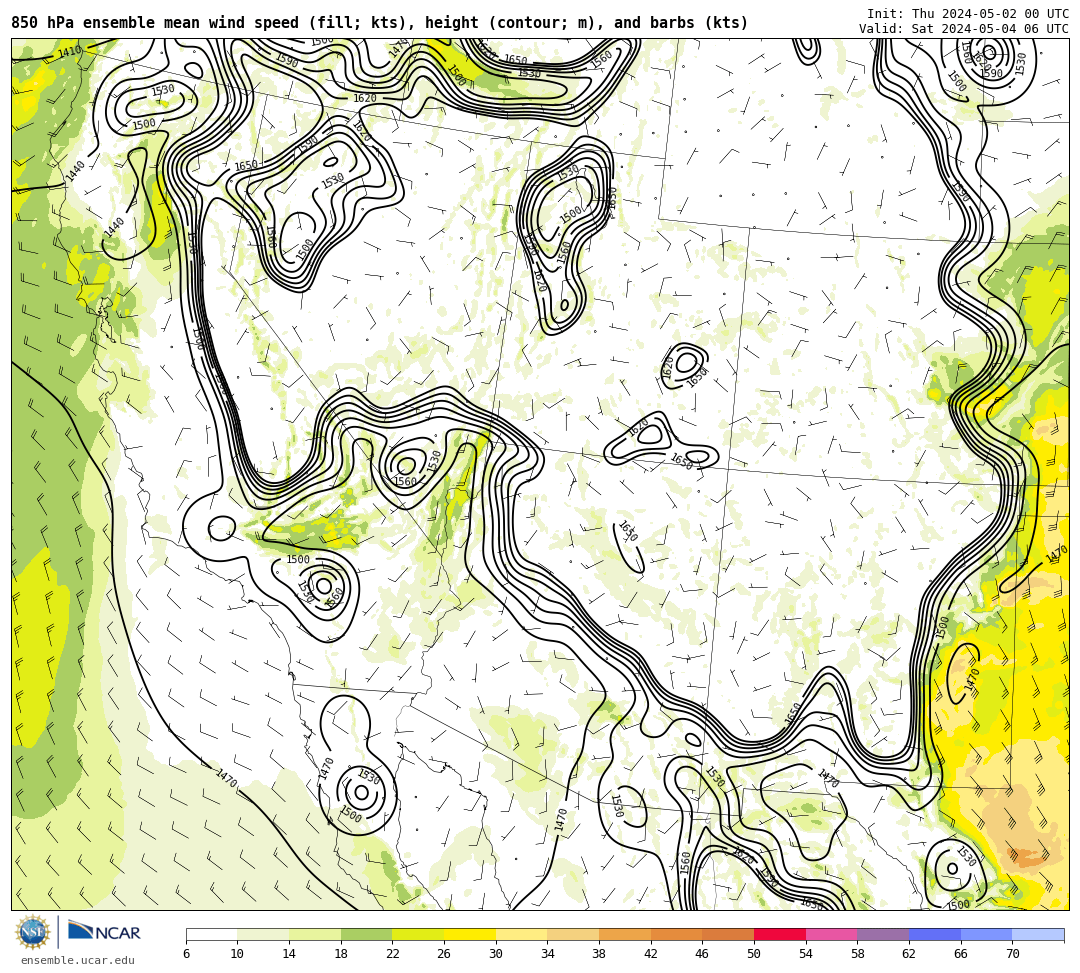Click the 1410 contour label

(x=70, y=51)
